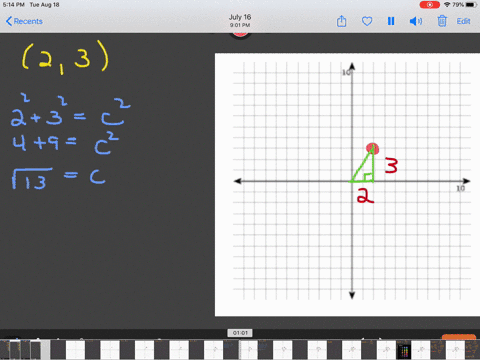Mute the video sound speaker icon
Image resolution: width=480 pixels, height=360 pixels.
[x=416, y=21]
